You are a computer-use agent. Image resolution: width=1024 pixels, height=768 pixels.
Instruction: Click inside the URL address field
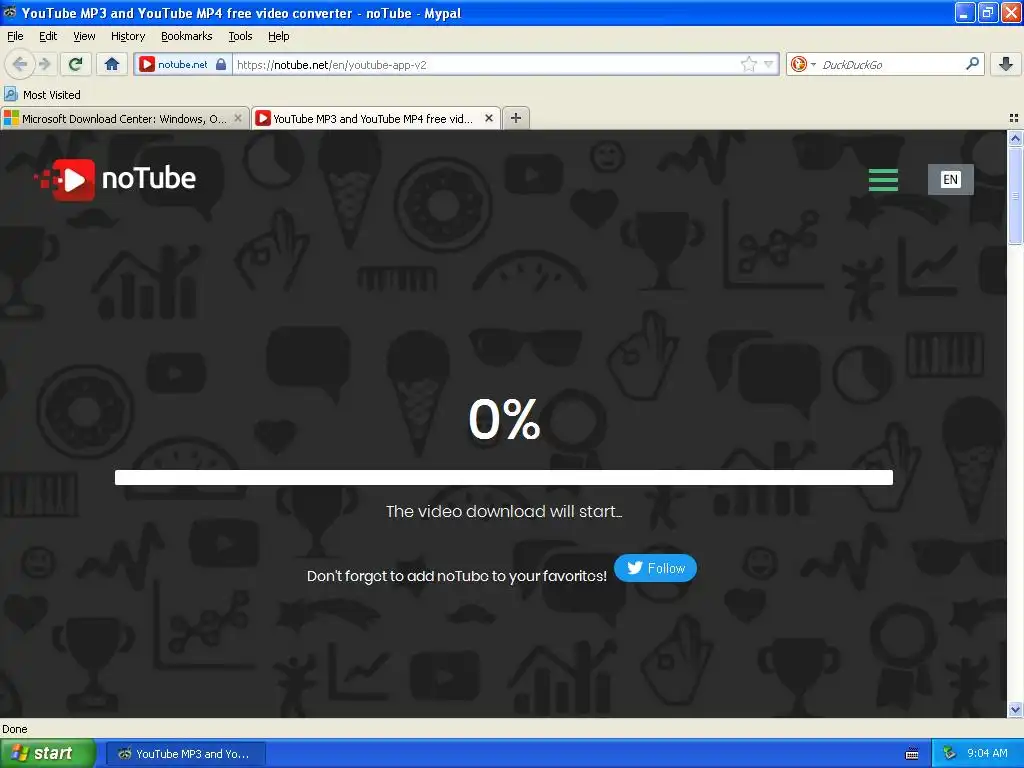[487, 64]
